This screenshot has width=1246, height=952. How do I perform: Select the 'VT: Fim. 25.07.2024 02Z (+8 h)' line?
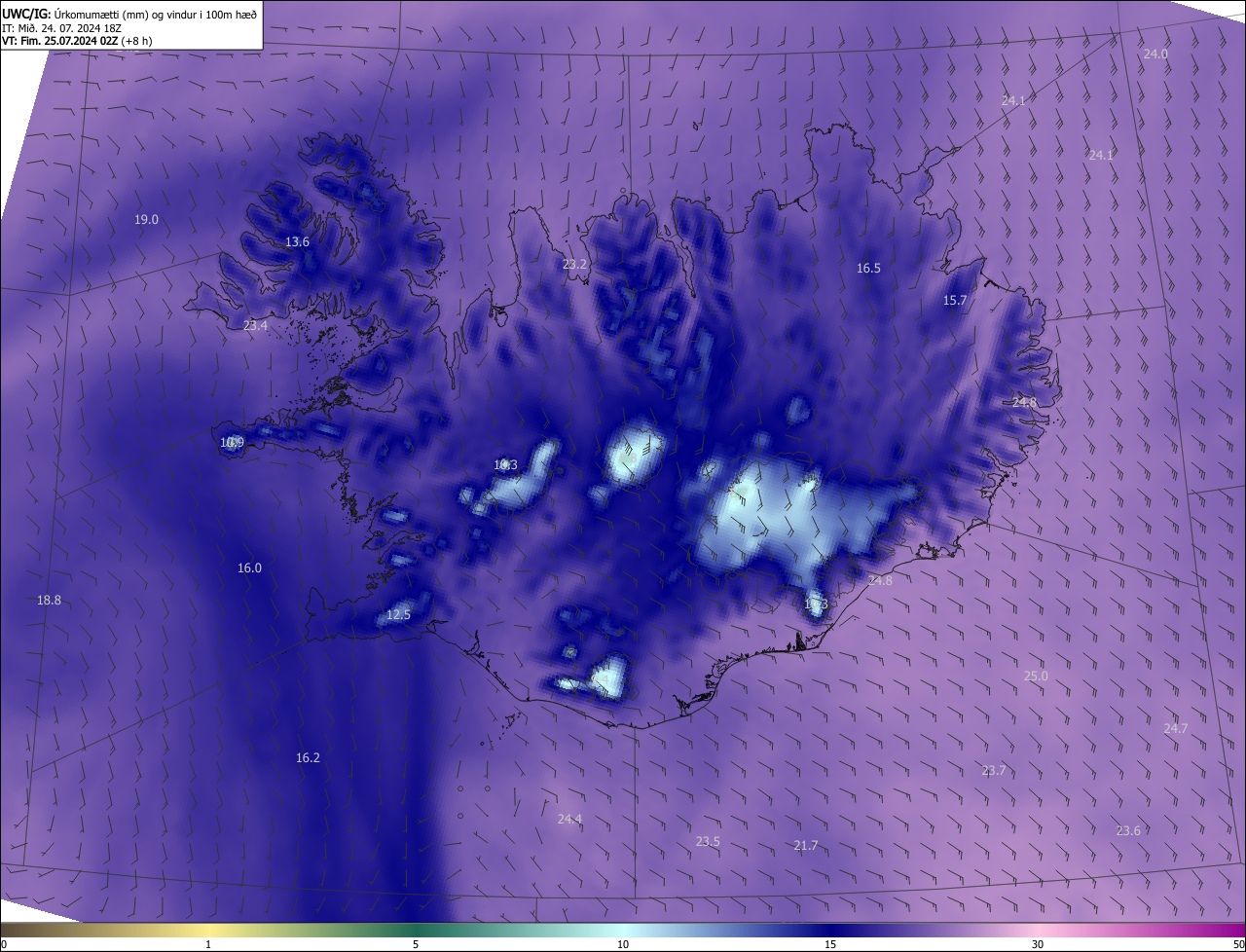(x=77, y=41)
